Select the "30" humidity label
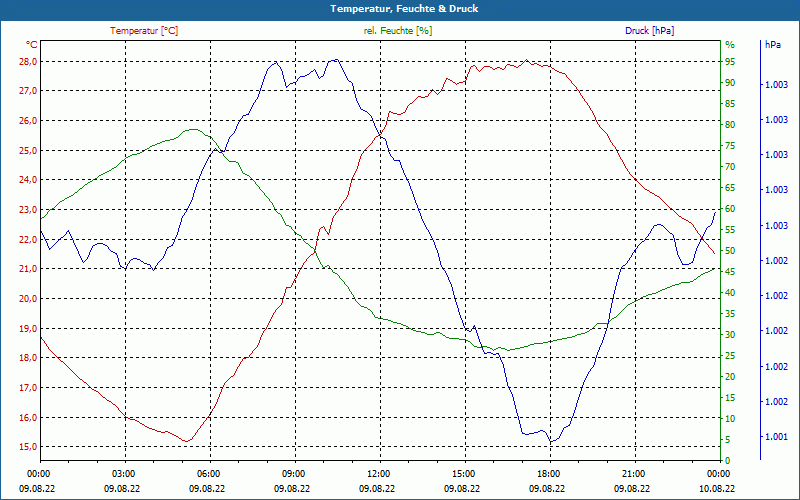The height and width of the screenshot is (500, 800). (x=730, y=335)
